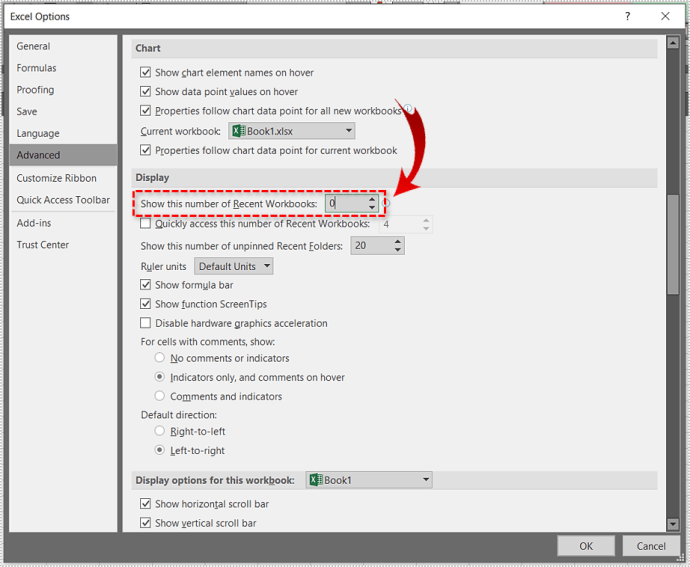Increase Recent Workbooks count with up arrow
Image resolution: width=690 pixels, height=567 pixels.
(x=372, y=198)
